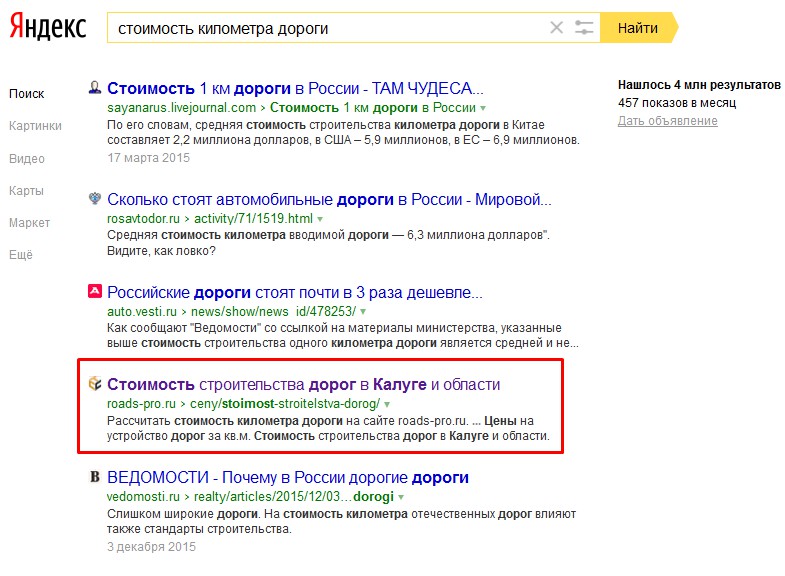785x576 pixels.
Task: Expand the vedomosti.ru result dropdown arrow
Action: click(401, 497)
